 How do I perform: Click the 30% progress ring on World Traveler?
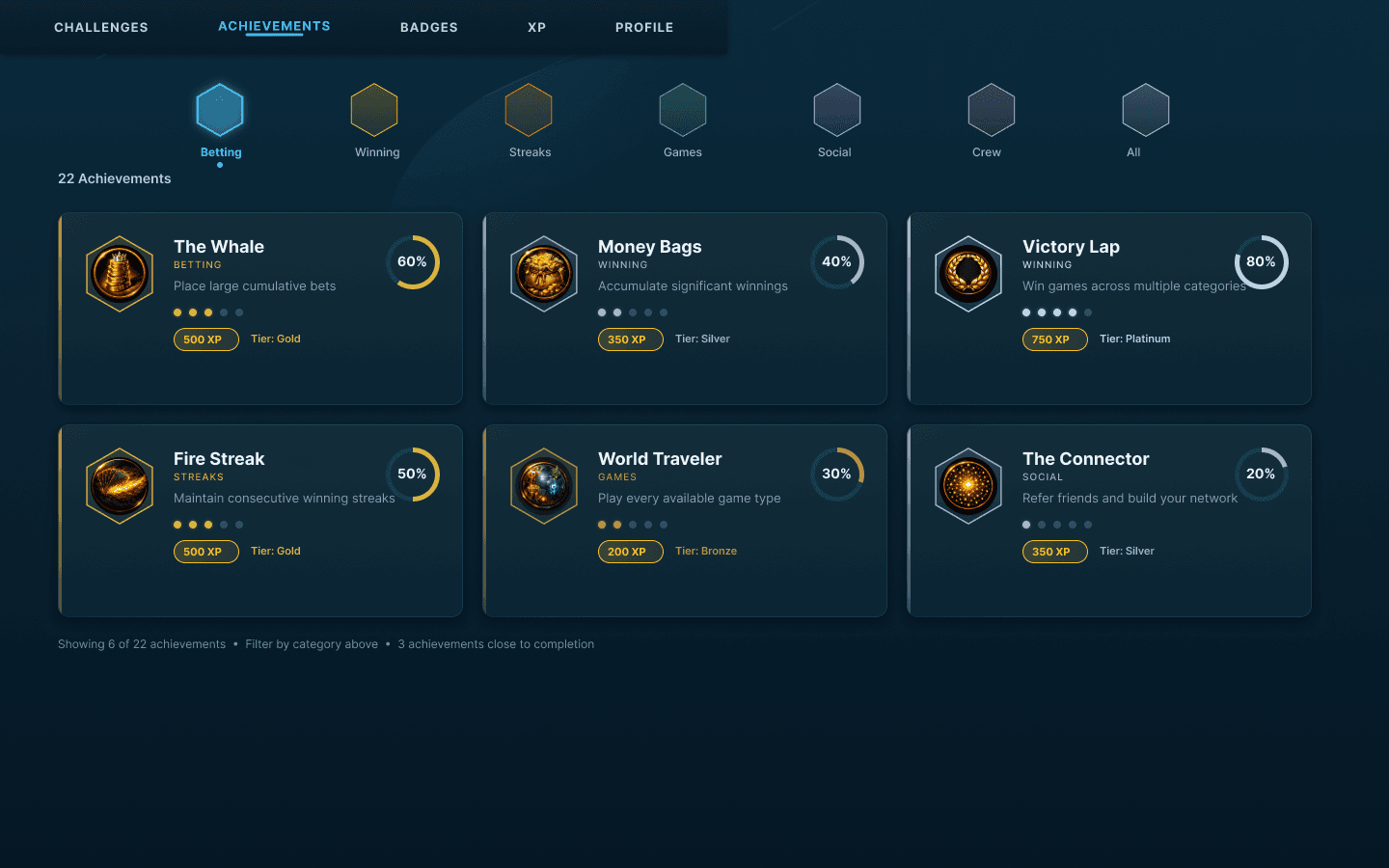837,475
